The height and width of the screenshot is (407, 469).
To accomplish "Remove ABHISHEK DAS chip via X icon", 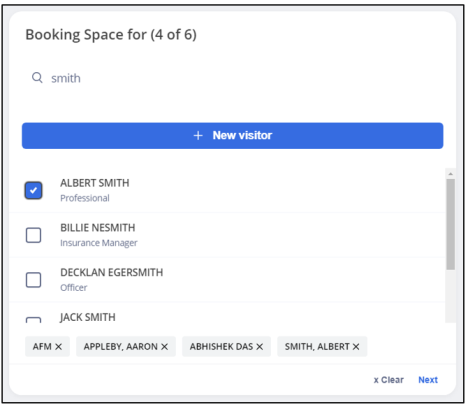I will [x=260, y=347].
